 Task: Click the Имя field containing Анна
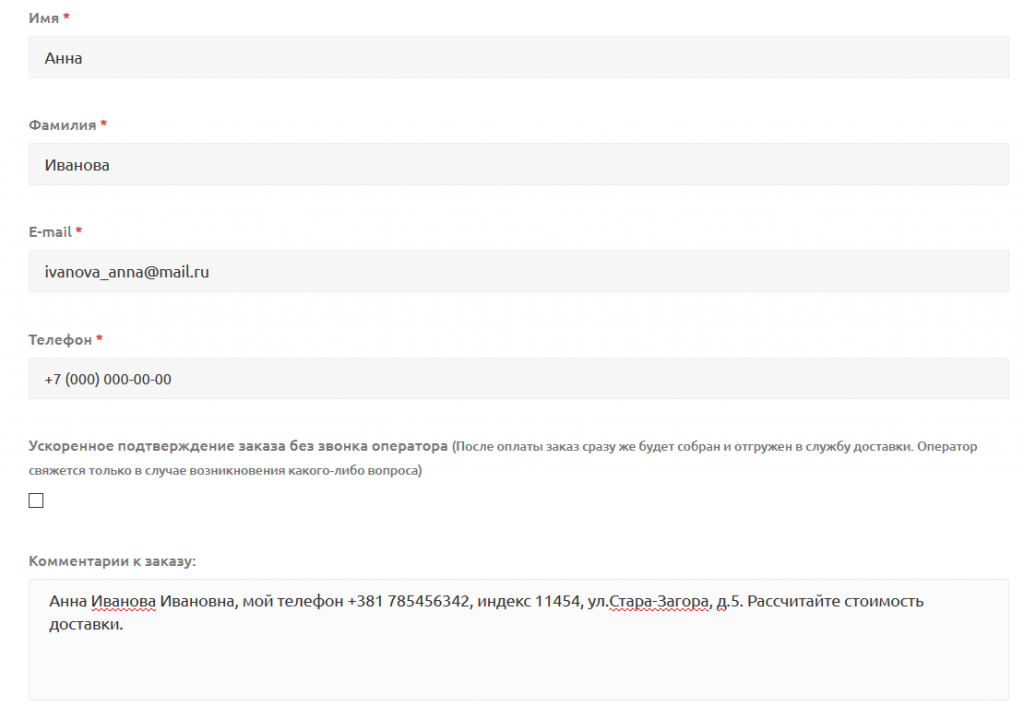coord(519,57)
